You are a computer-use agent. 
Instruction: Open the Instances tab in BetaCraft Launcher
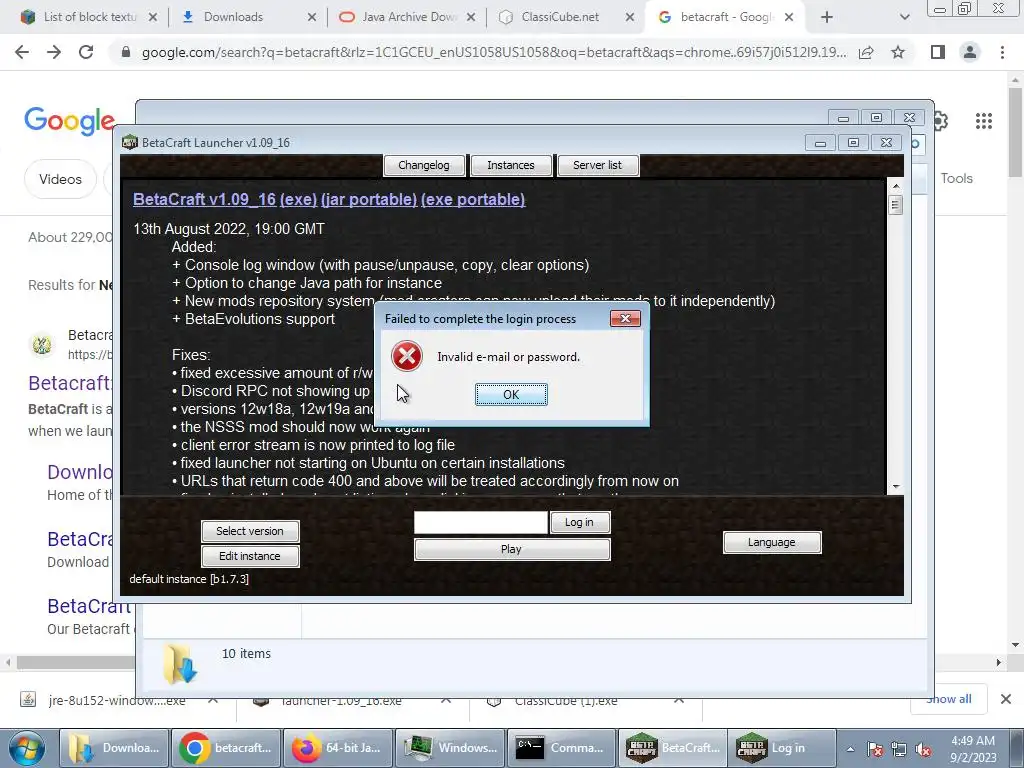(511, 165)
